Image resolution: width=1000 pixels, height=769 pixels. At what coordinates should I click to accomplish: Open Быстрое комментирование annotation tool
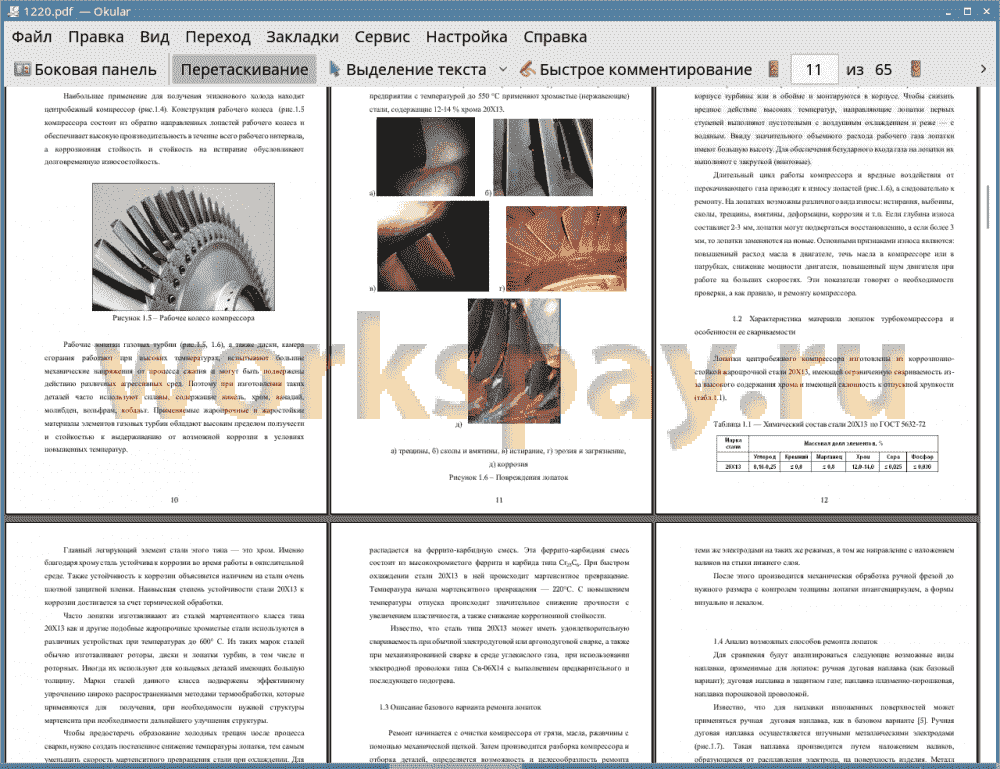(x=636, y=69)
